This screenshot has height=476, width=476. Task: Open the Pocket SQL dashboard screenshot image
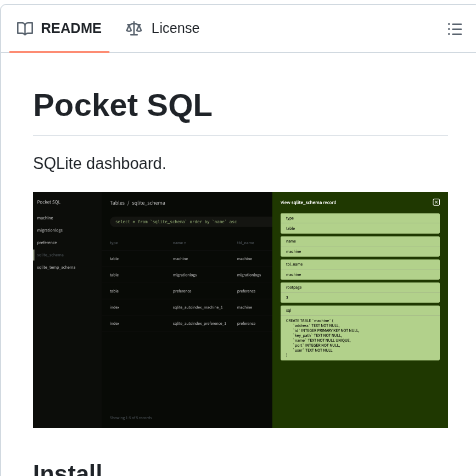[x=240, y=310]
